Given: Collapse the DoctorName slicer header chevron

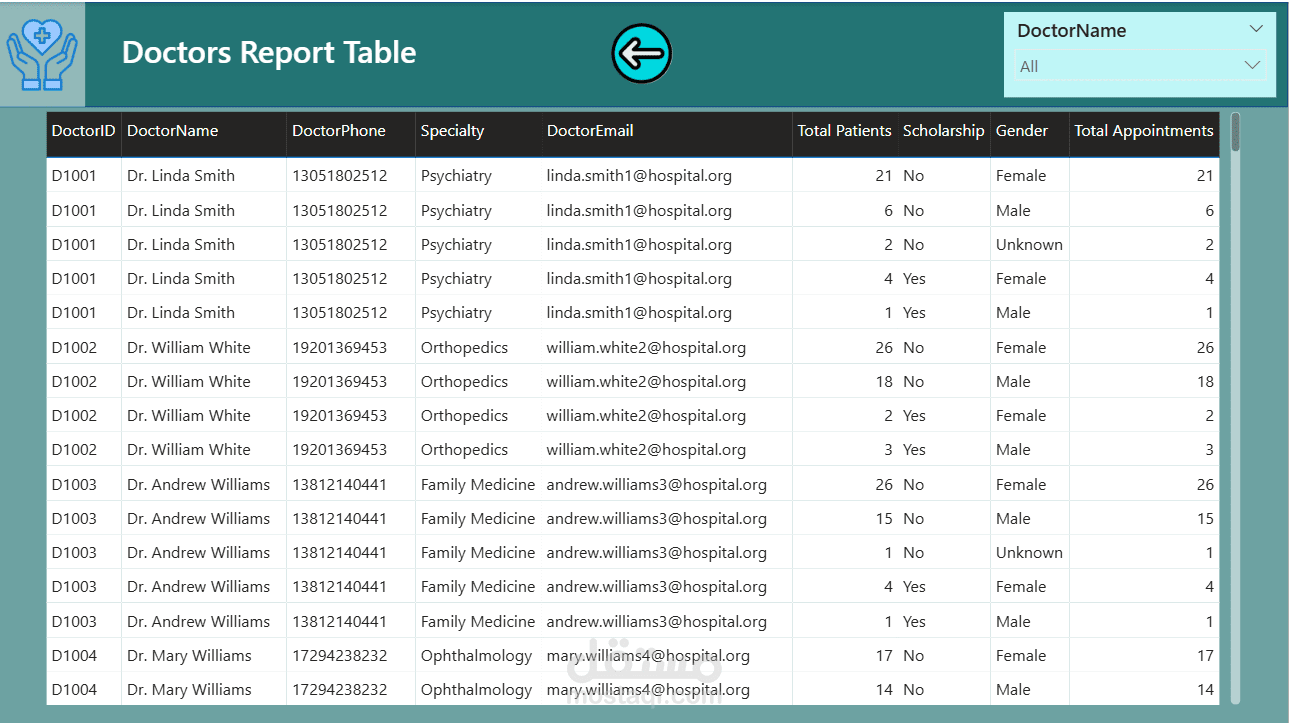Looking at the screenshot, I should click(x=1256, y=29).
